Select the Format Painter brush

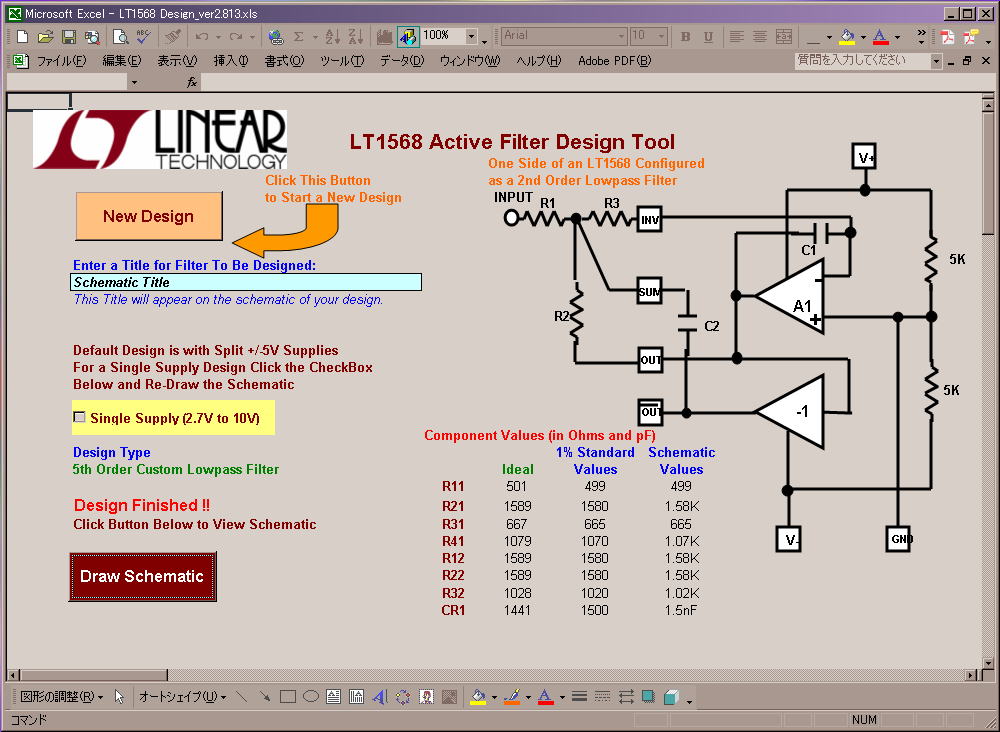(173, 37)
